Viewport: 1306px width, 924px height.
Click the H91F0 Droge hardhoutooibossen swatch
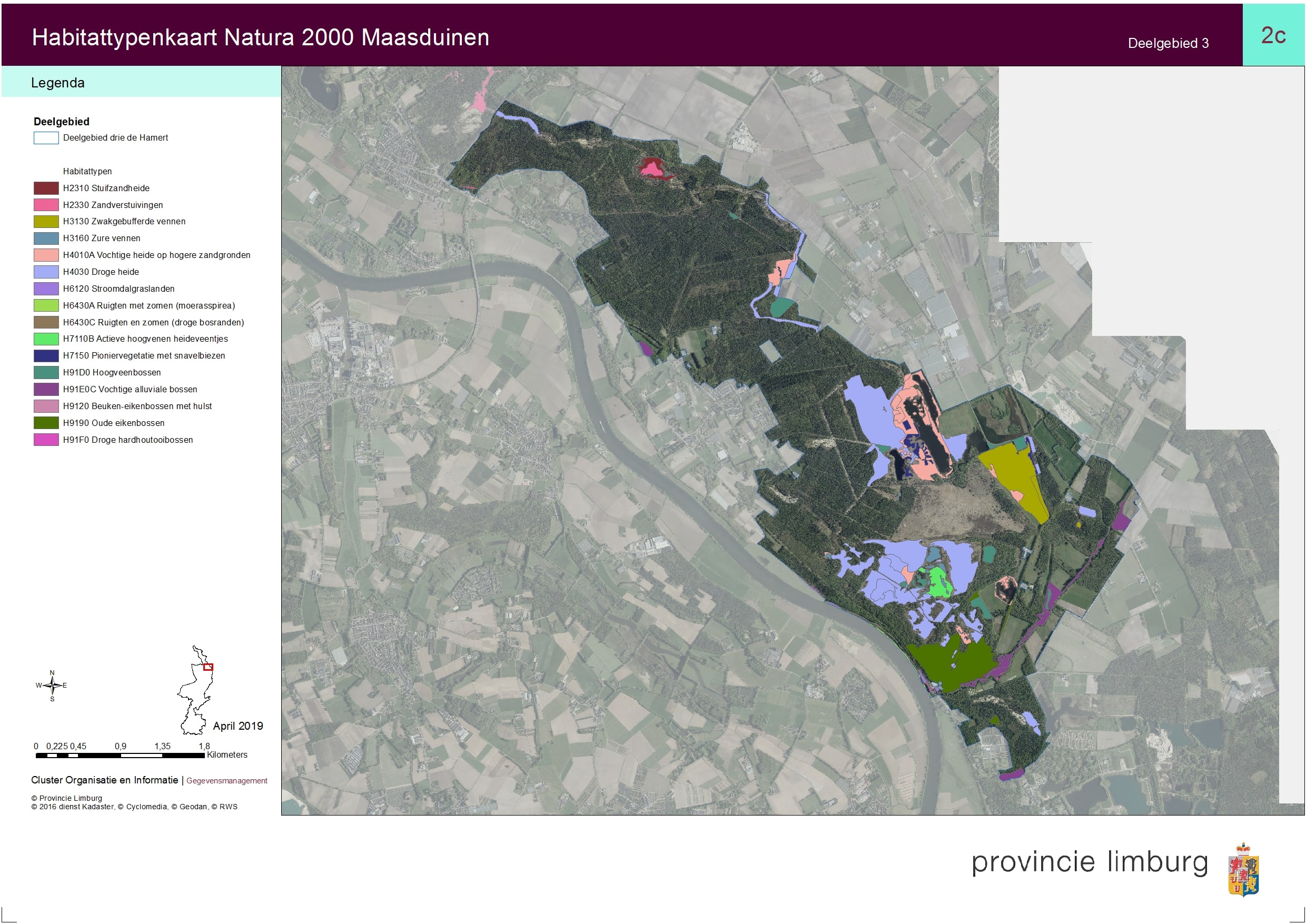point(46,440)
